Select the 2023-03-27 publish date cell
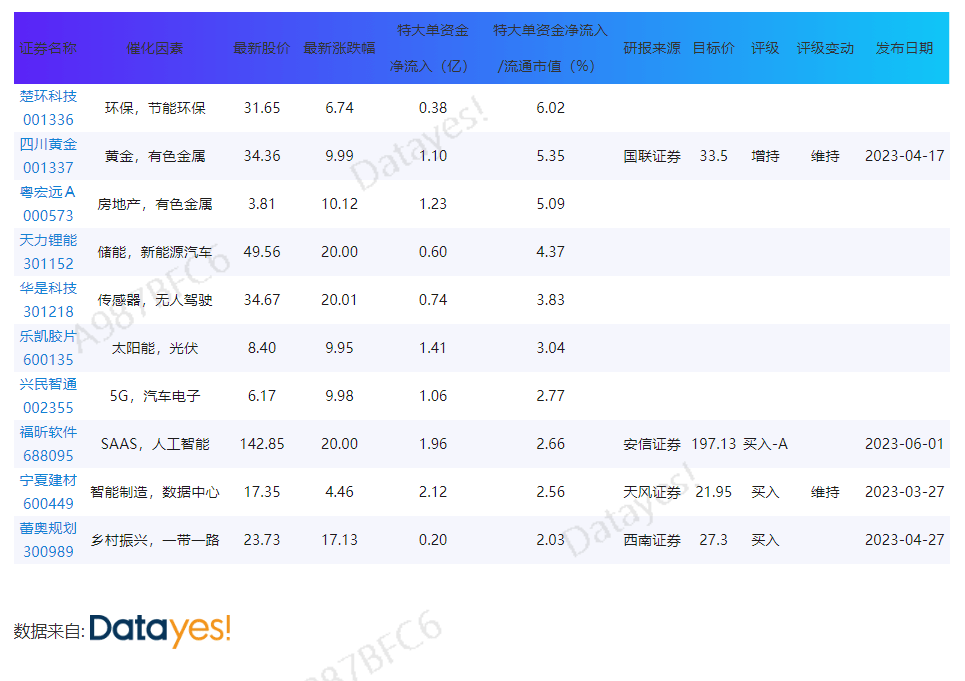Image resolution: width=965 pixels, height=681 pixels. click(x=904, y=492)
